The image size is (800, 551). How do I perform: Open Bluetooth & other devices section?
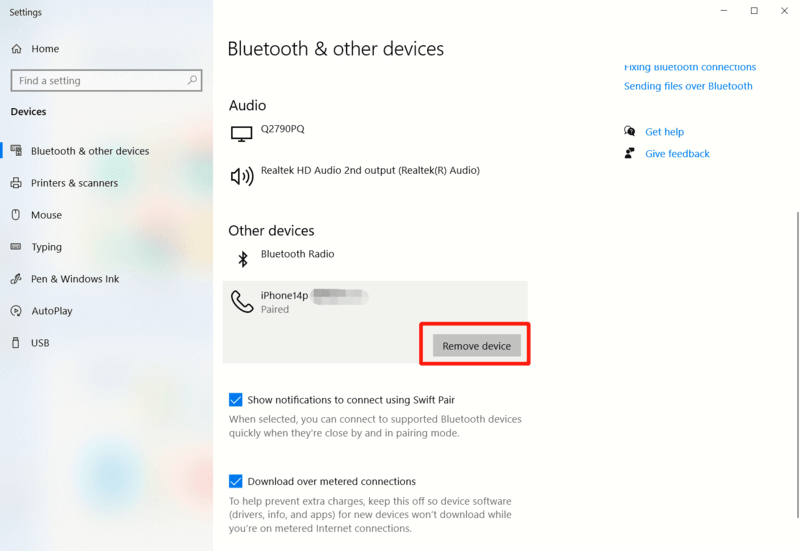click(90, 151)
